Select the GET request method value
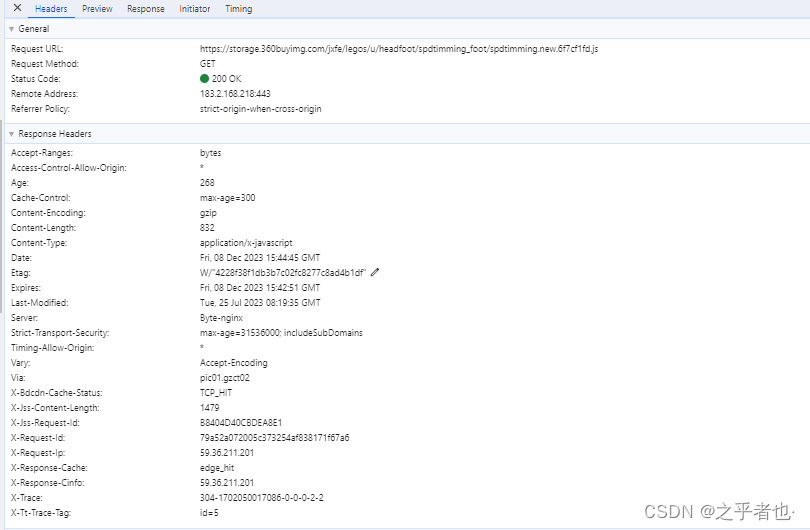 tap(208, 64)
